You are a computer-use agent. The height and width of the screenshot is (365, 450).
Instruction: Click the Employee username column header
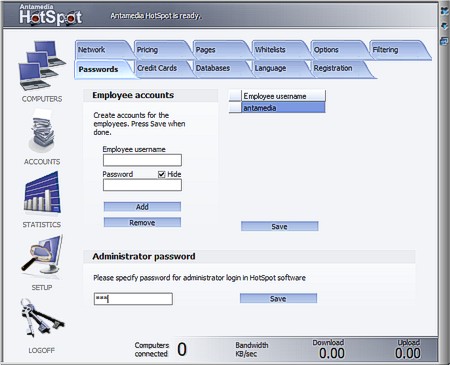coord(283,96)
